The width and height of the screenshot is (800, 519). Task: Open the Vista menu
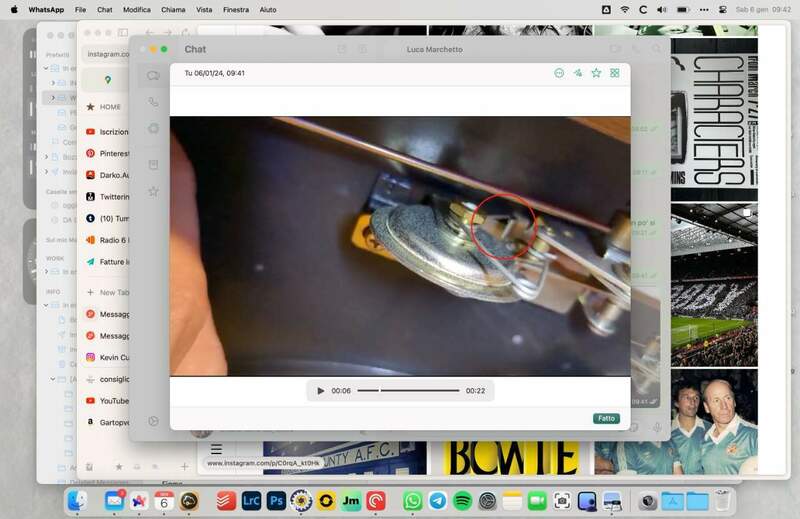204,10
